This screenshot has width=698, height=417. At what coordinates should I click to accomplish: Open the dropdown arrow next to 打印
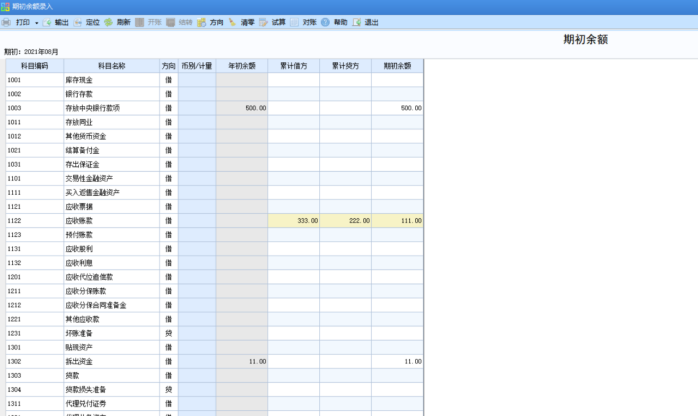click(x=37, y=21)
